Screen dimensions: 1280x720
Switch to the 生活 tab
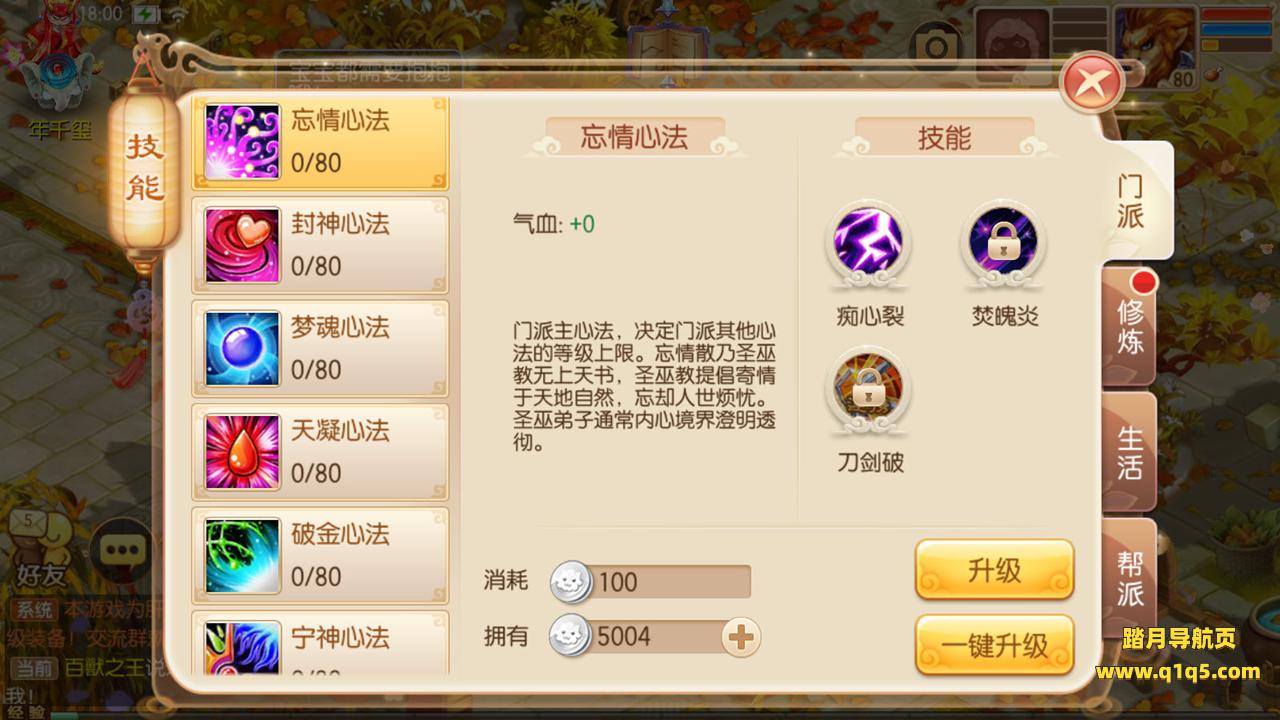[x=1131, y=452]
